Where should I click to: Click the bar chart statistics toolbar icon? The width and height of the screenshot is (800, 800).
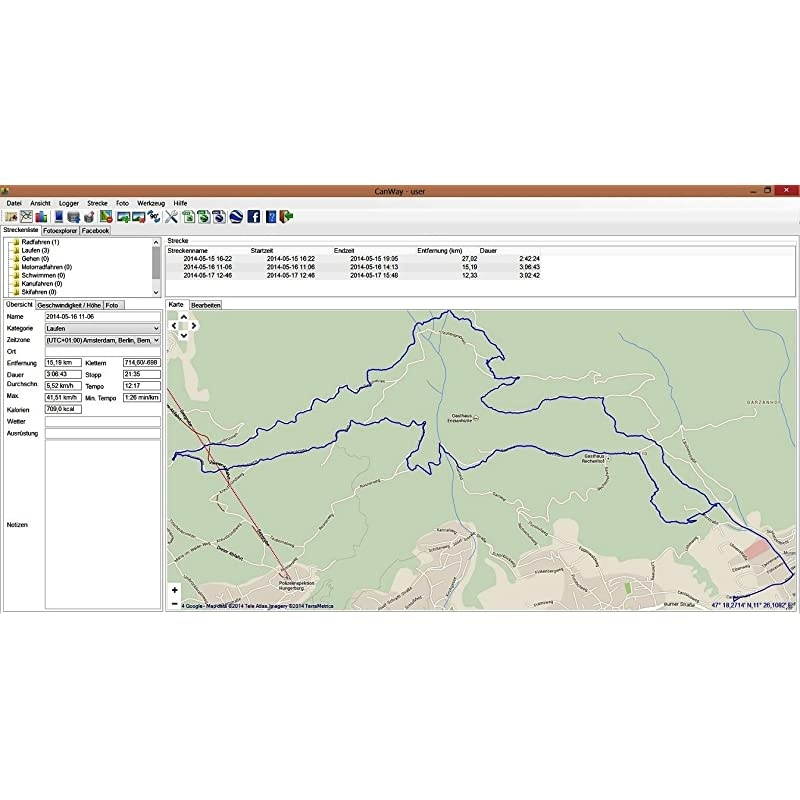42,216
